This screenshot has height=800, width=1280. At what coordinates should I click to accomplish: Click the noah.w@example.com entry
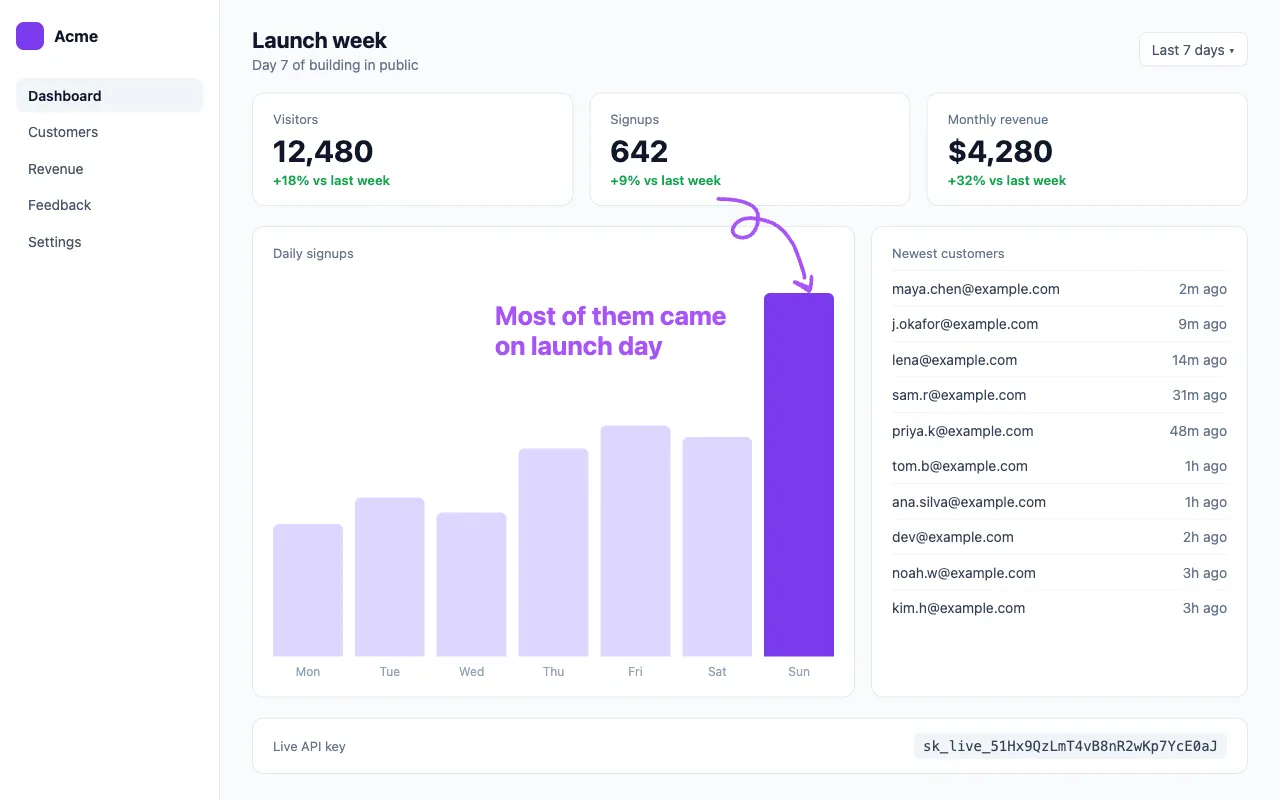coord(1059,573)
